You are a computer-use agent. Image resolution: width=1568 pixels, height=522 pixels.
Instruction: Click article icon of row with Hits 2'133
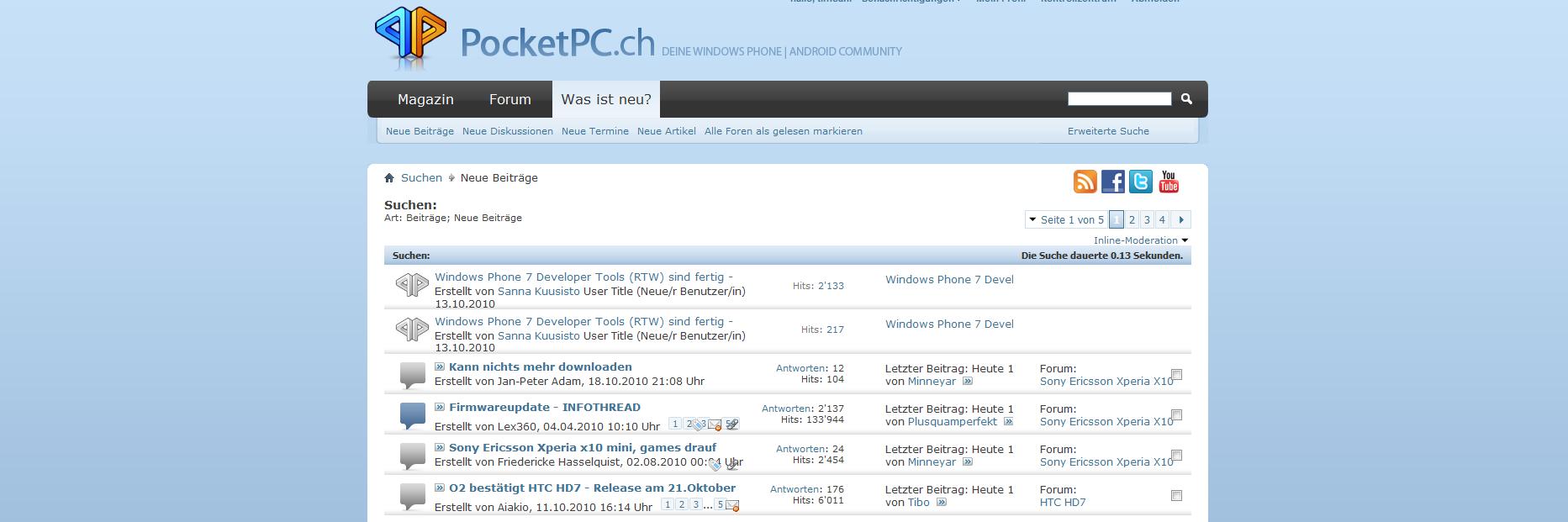pyautogui.click(x=412, y=285)
